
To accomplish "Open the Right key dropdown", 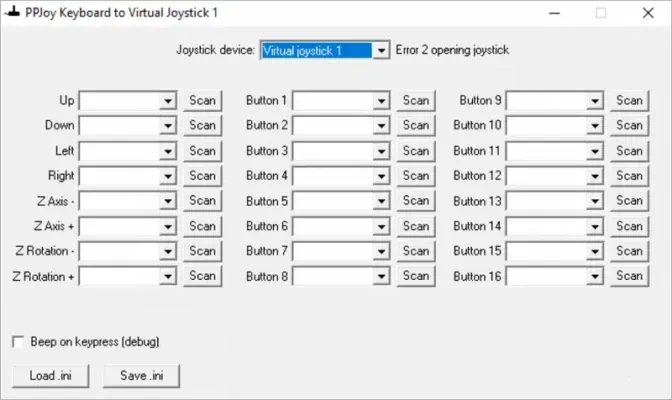I will point(167,176).
